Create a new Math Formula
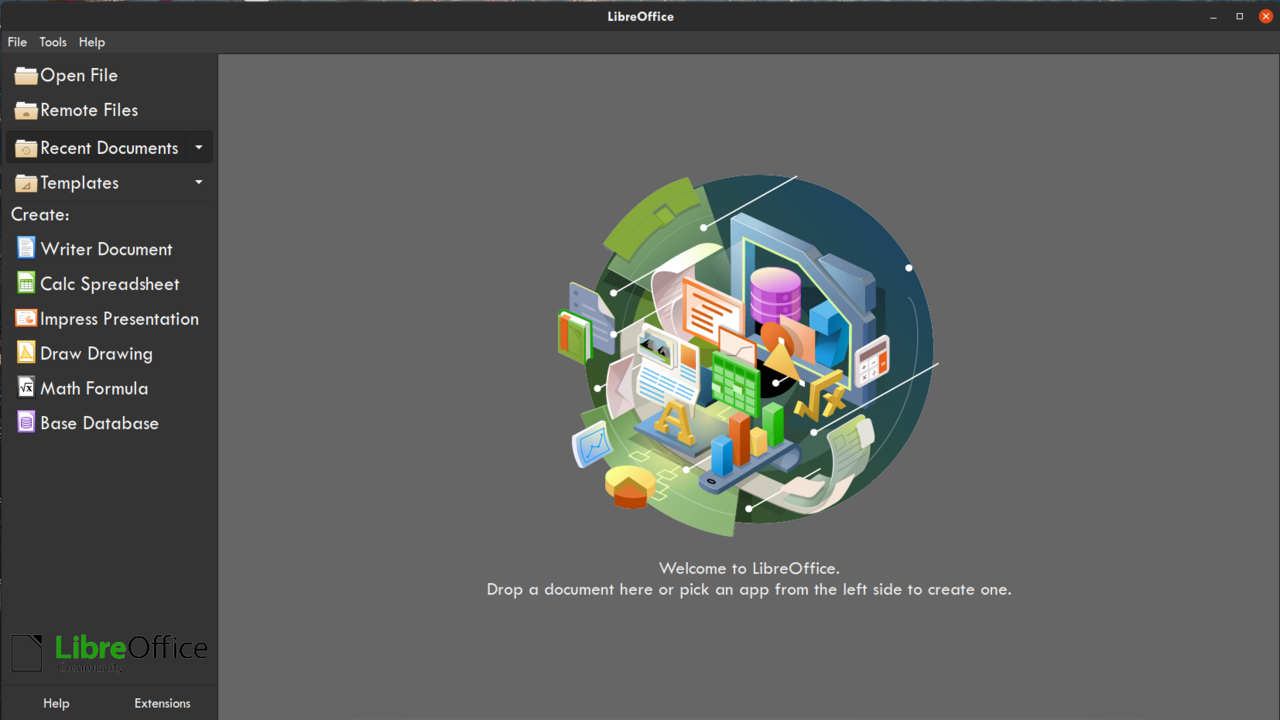 click(x=109, y=388)
